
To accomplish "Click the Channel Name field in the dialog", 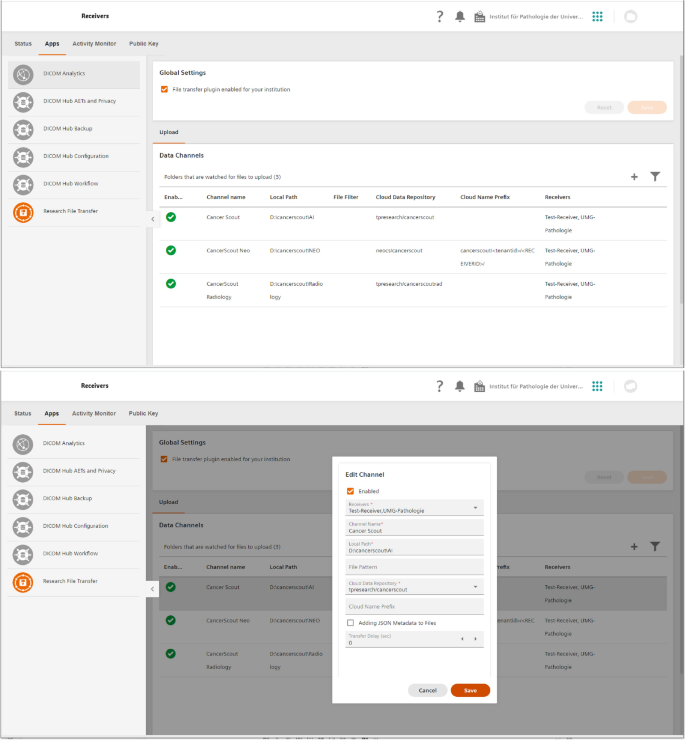I will tap(414, 528).
